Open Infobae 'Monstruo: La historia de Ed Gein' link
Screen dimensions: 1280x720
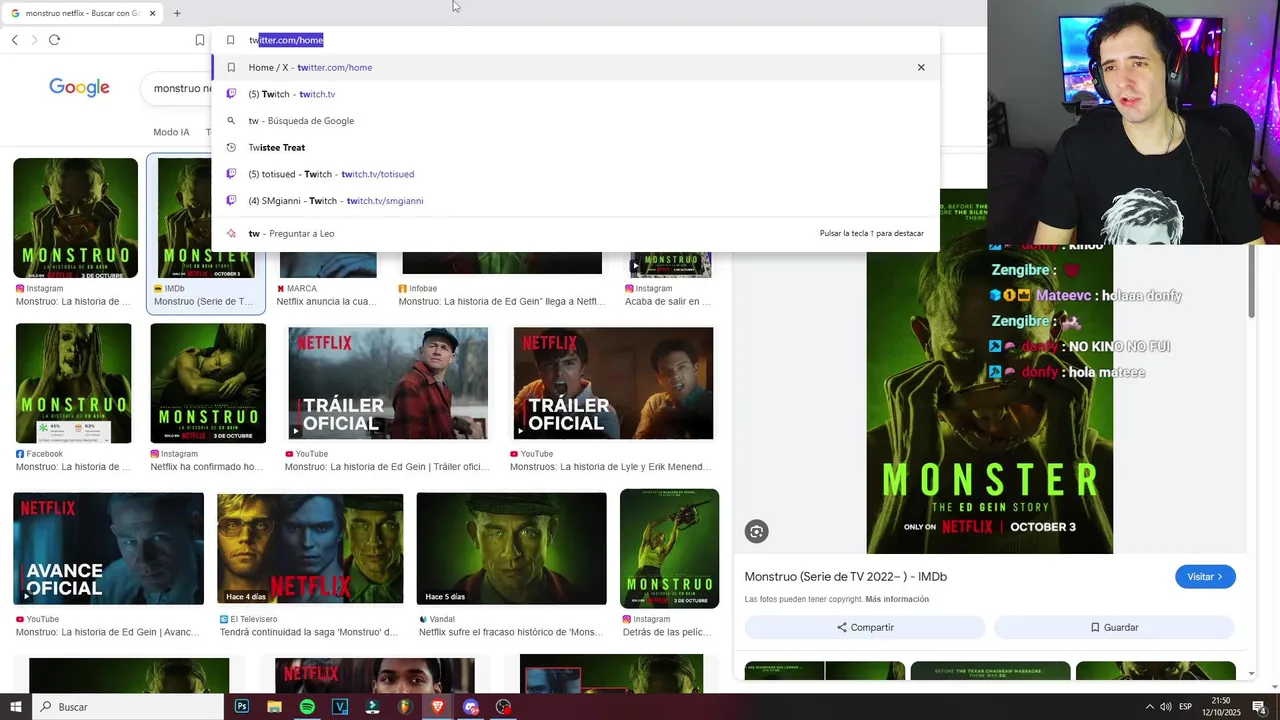[502, 301]
